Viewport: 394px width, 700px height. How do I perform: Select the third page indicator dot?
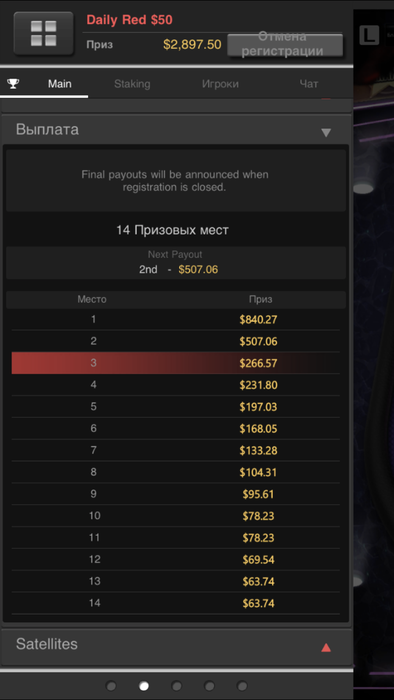coord(177,686)
